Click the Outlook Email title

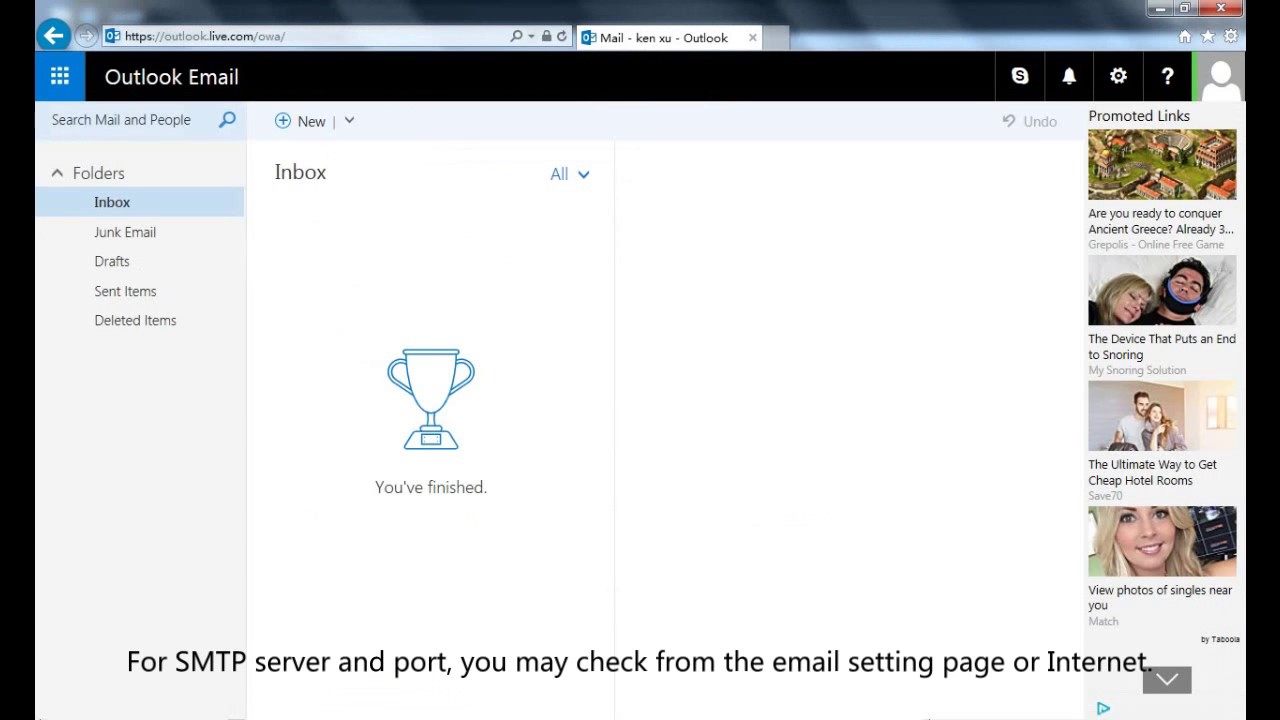pos(171,77)
